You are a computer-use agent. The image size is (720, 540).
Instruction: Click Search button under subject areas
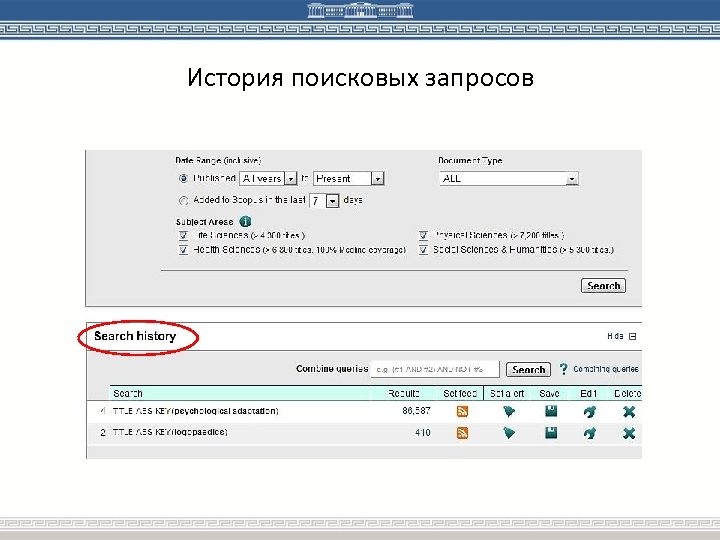pyautogui.click(x=603, y=286)
